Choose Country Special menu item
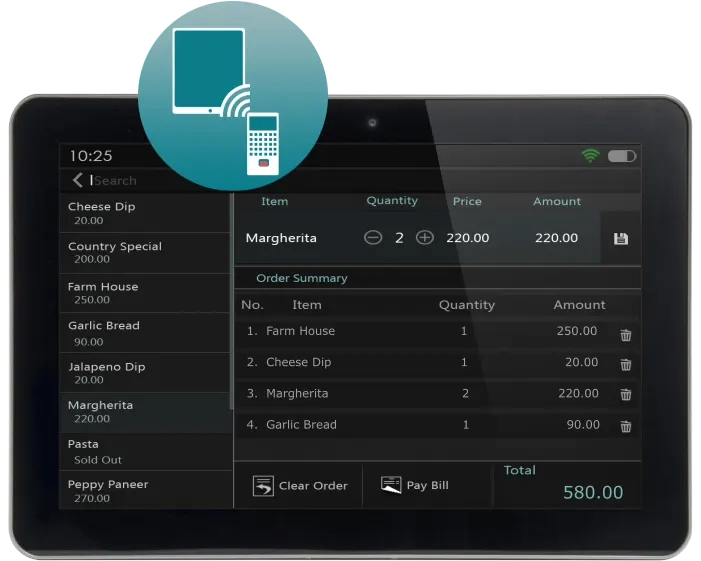Image resolution: width=701 pixels, height=561 pixels. point(145,252)
